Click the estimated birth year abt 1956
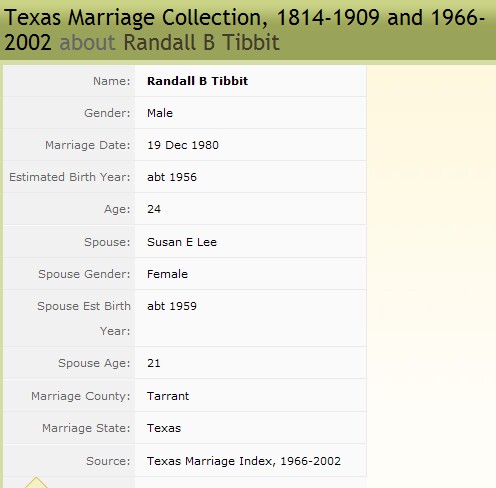Screen dimensions: 496x488 pos(172,177)
